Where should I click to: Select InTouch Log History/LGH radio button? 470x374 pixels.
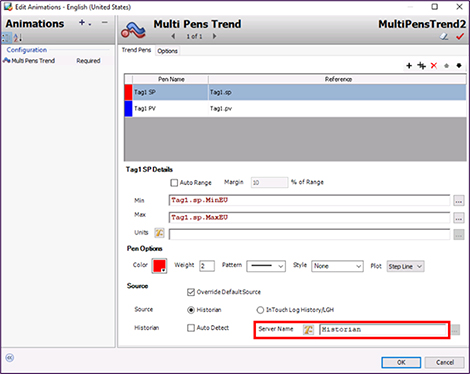260,310
